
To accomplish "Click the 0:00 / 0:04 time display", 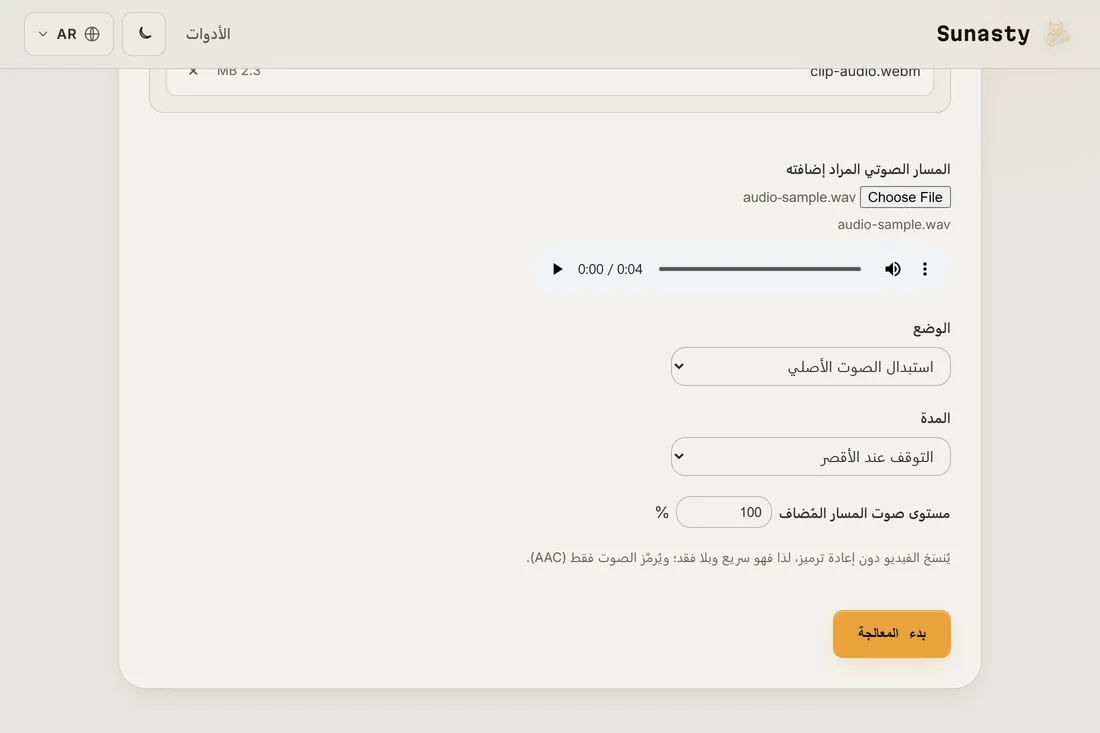I will click(x=610, y=269).
